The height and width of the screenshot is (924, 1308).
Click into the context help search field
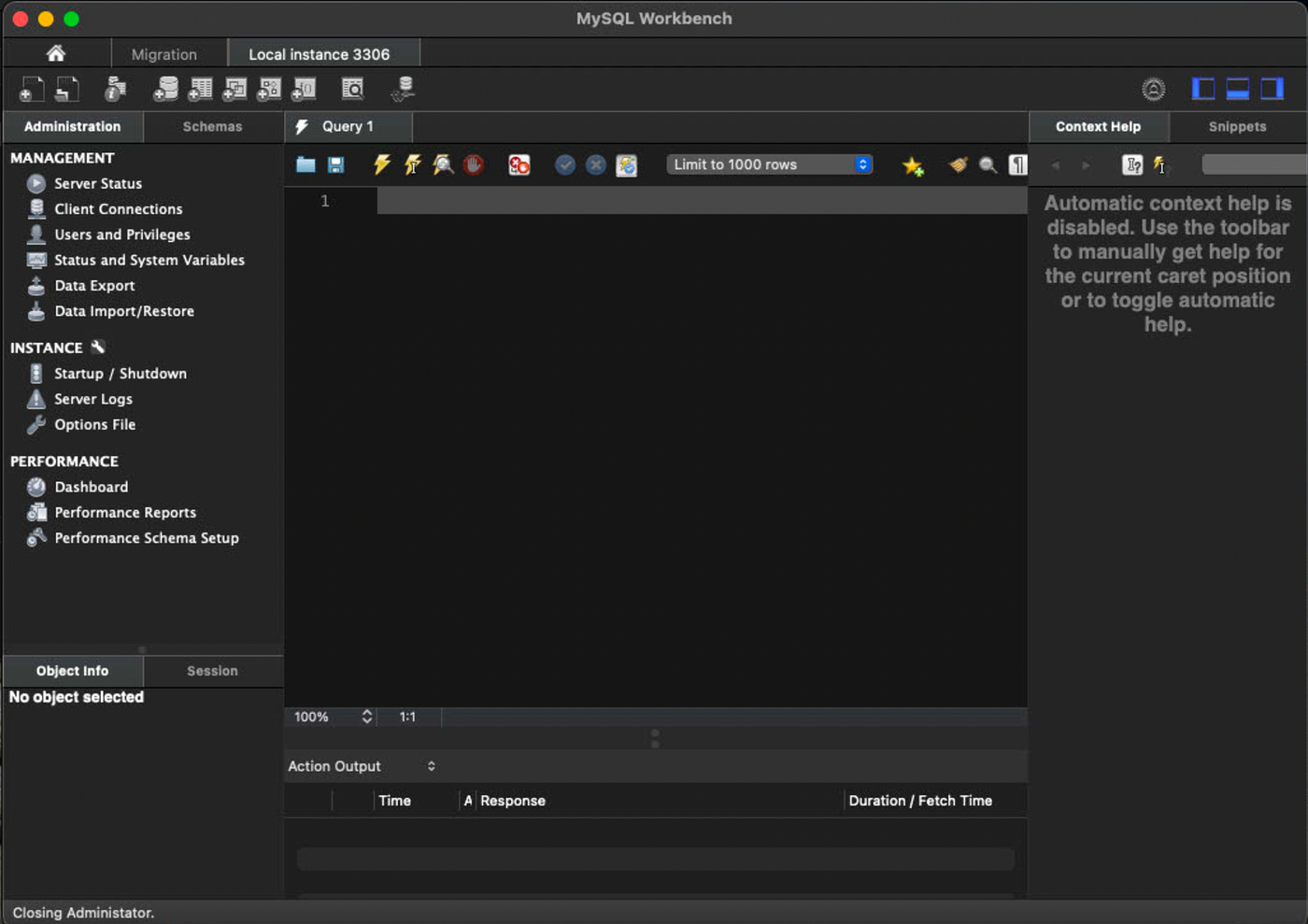[1255, 164]
